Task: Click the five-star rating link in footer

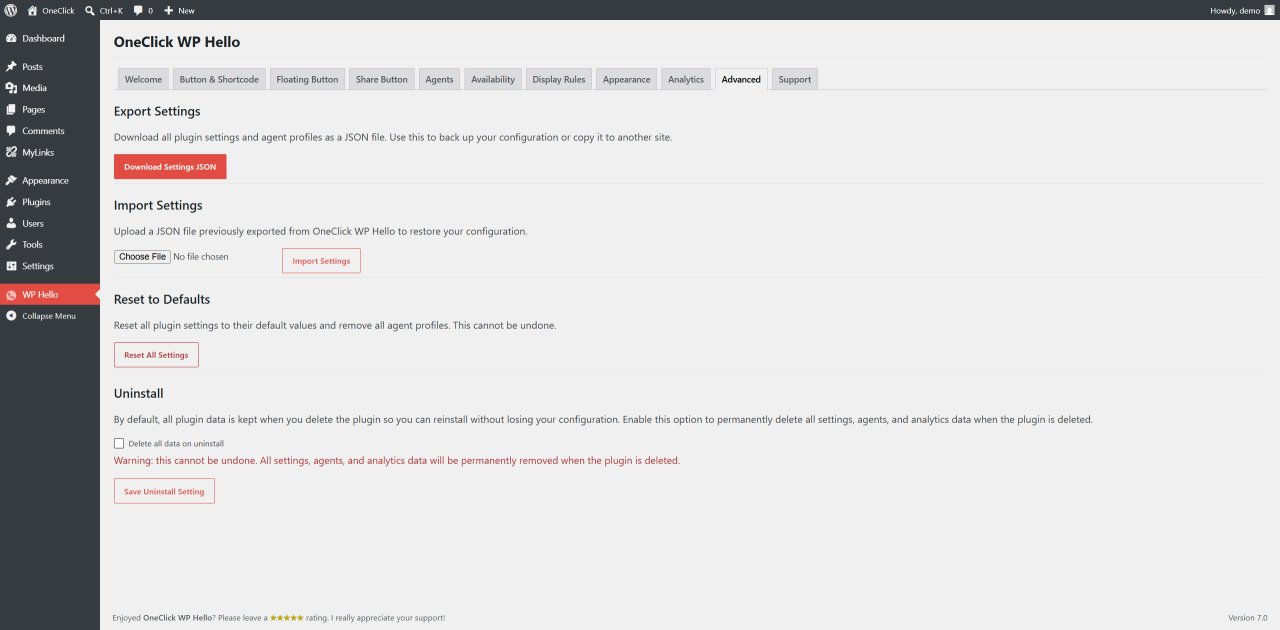Action: (287, 618)
